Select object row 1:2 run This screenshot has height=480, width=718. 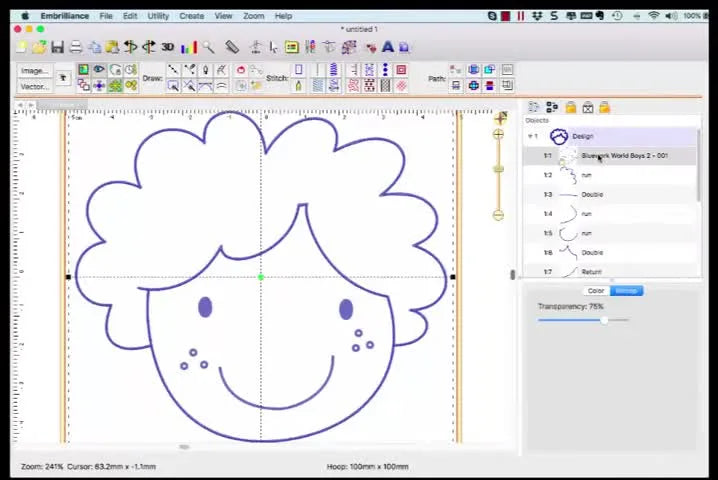[x=610, y=175]
